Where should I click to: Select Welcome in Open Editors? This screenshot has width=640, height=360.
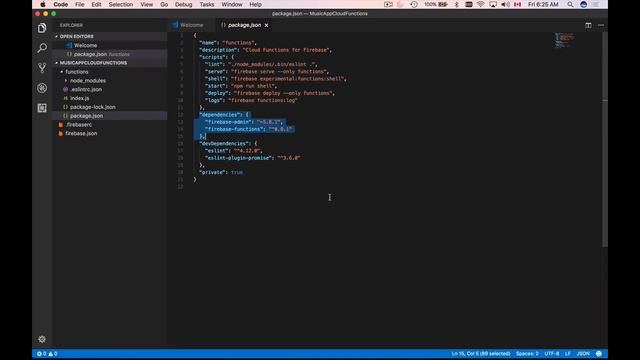[85, 45]
